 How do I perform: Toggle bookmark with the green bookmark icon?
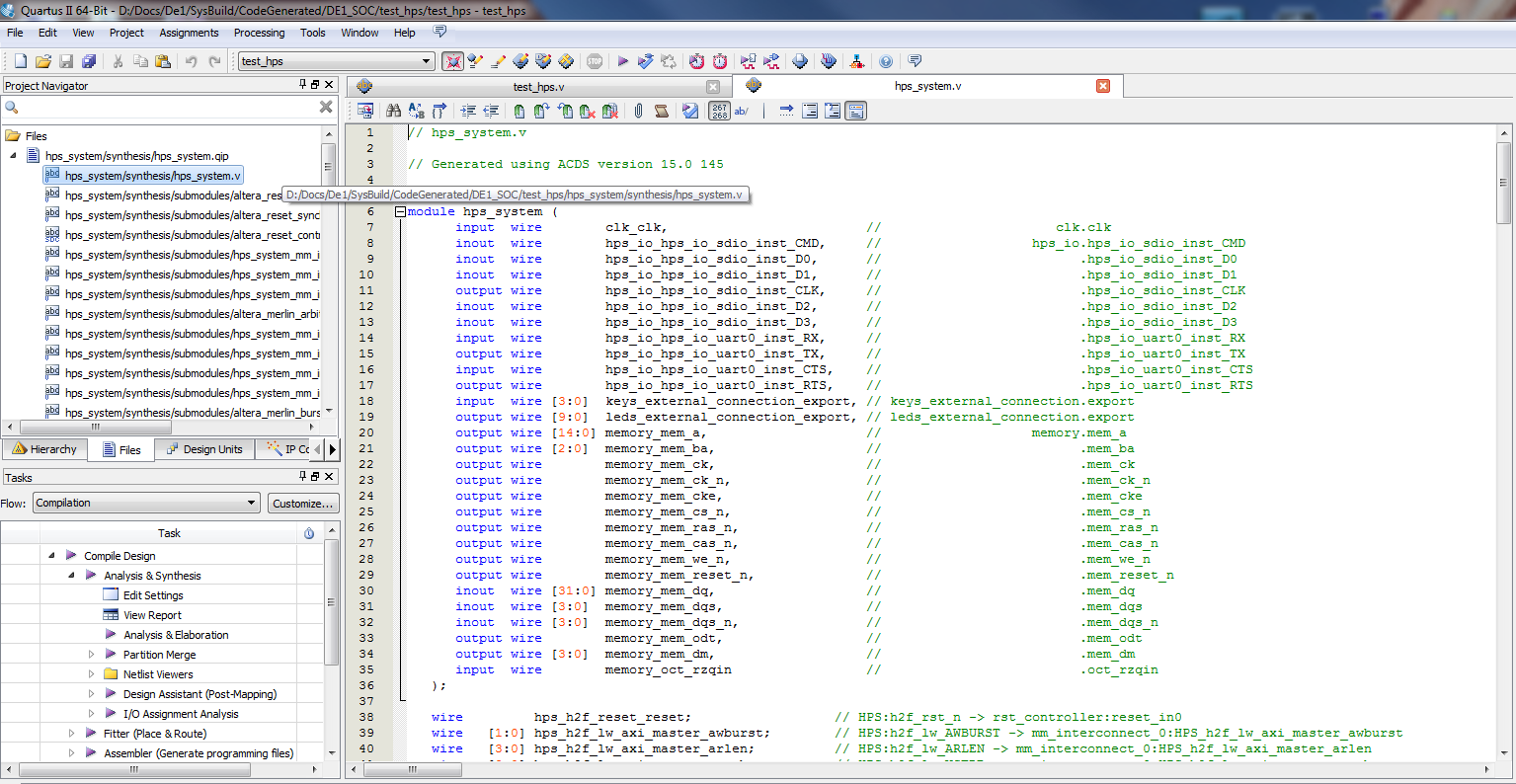[x=519, y=111]
